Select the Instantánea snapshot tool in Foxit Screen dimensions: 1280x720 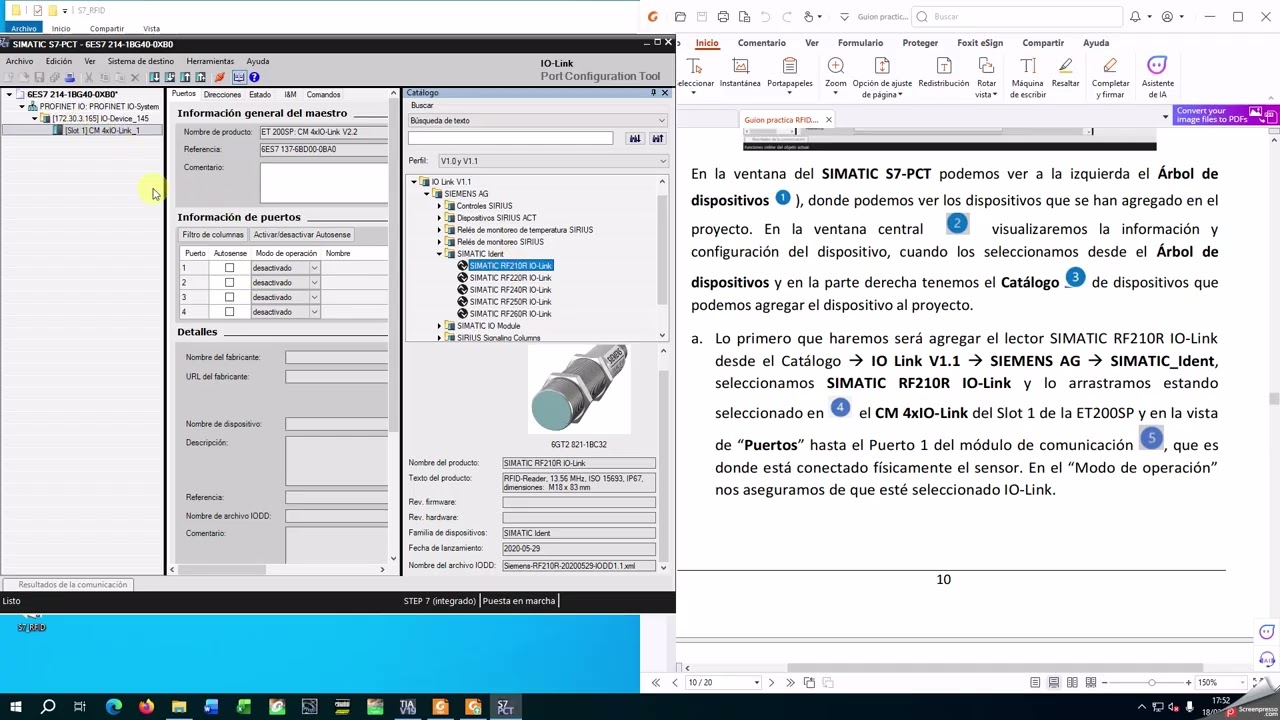click(740, 73)
